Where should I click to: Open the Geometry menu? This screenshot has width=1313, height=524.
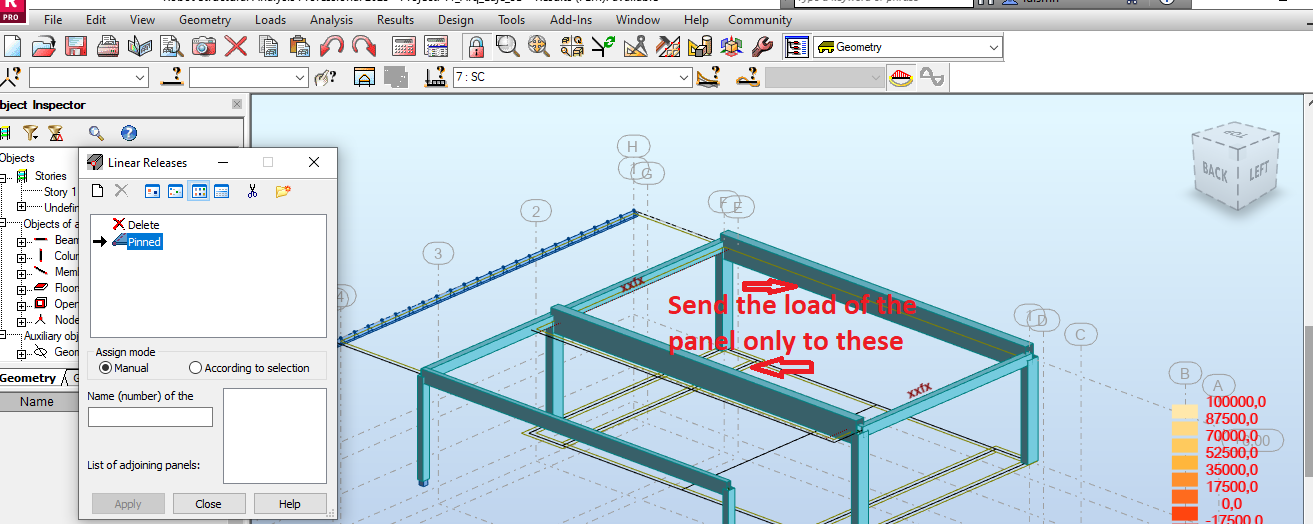click(205, 20)
